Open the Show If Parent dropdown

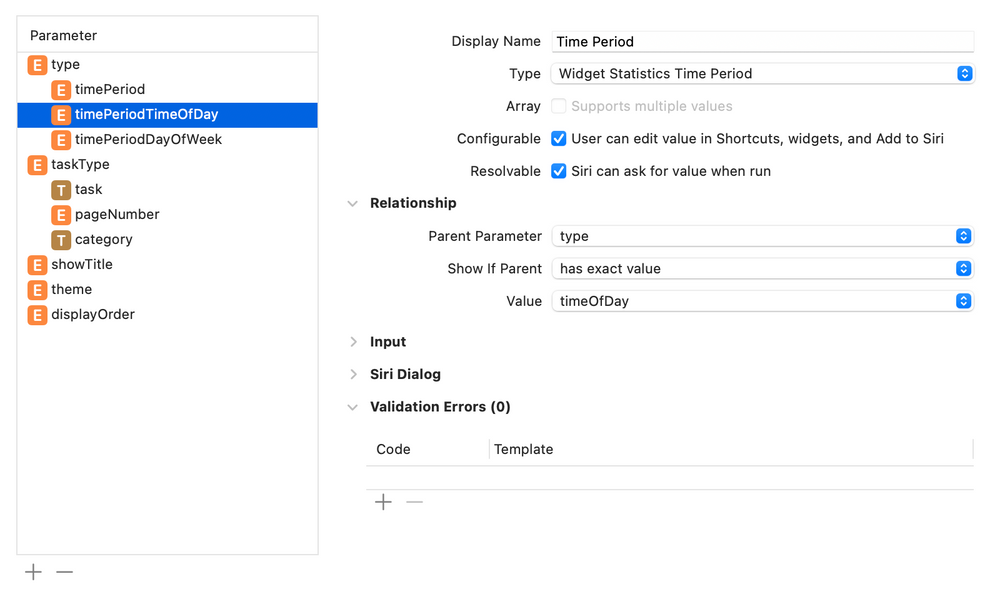point(963,268)
